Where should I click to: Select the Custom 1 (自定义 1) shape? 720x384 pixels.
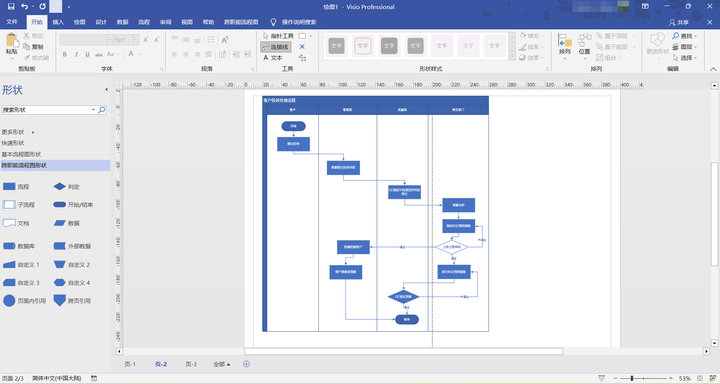tap(21, 264)
